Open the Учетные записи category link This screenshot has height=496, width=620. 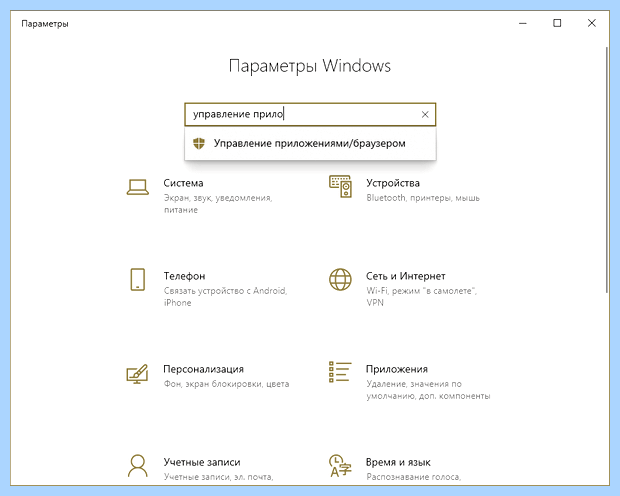(x=202, y=462)
